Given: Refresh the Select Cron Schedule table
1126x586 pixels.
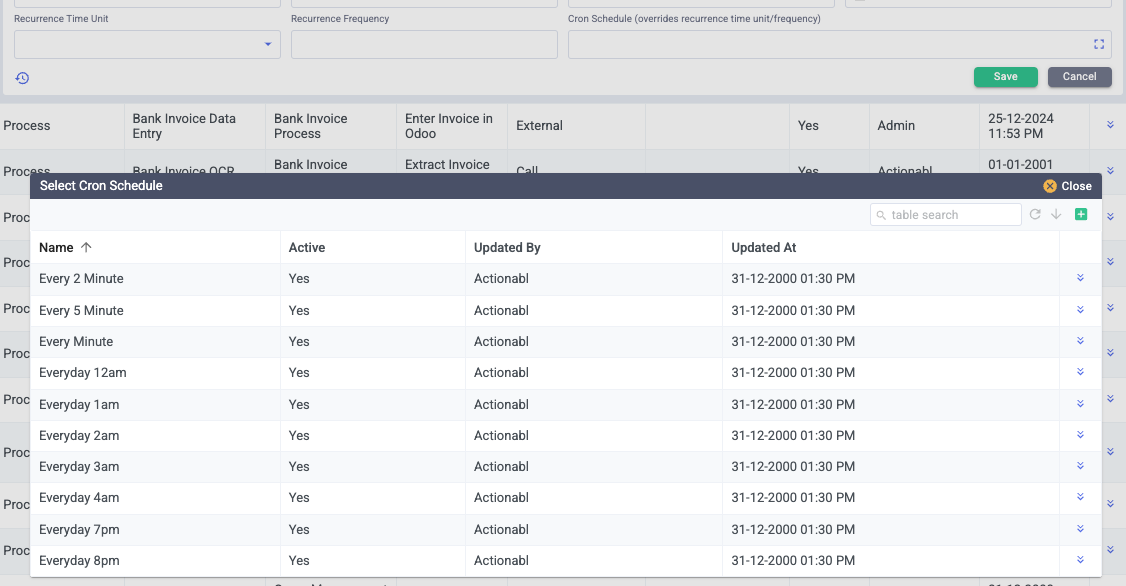Looking at the screenshot, I should [x=1035, y=214].
